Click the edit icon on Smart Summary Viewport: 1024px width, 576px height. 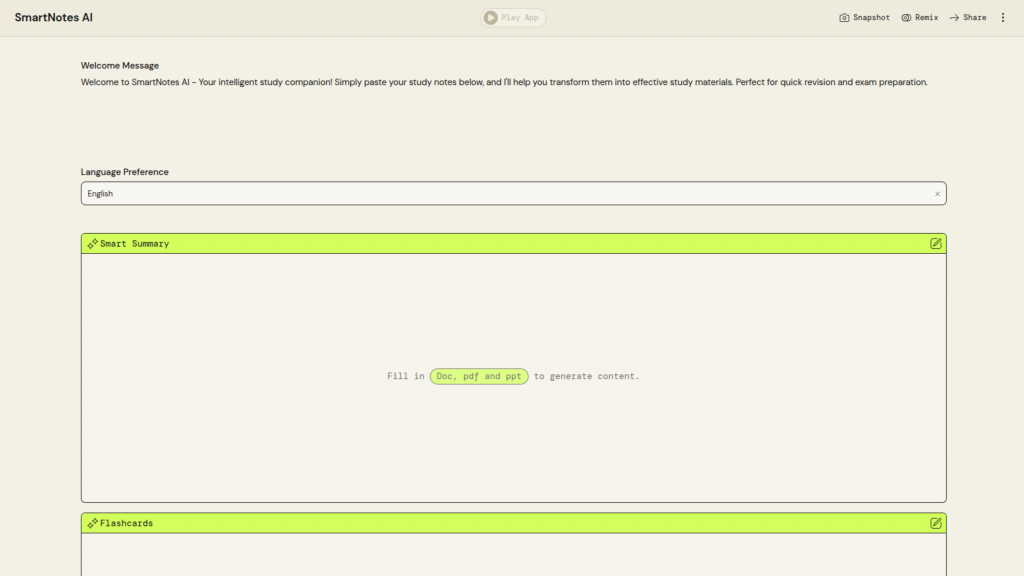(936, 243)
